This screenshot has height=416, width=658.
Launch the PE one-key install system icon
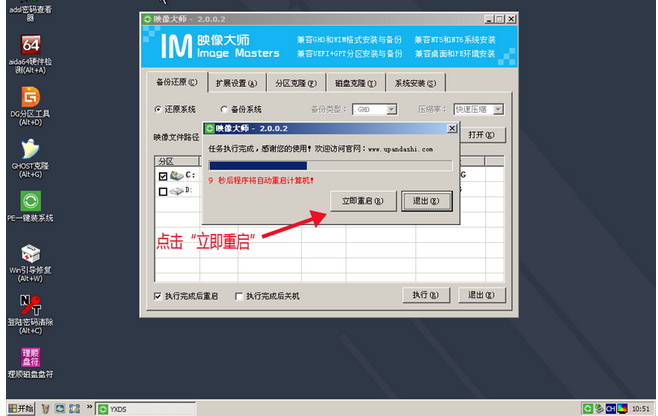pos(31,201)
